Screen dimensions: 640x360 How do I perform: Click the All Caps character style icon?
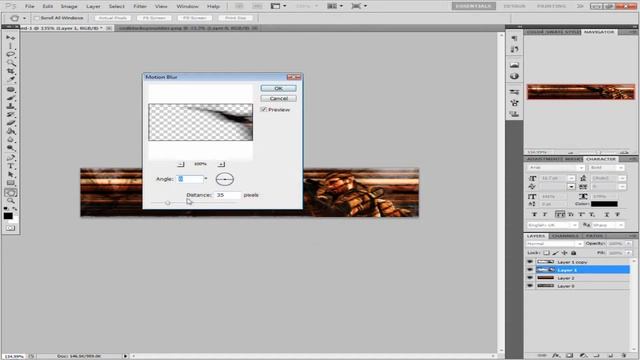[x=560, y=214]
